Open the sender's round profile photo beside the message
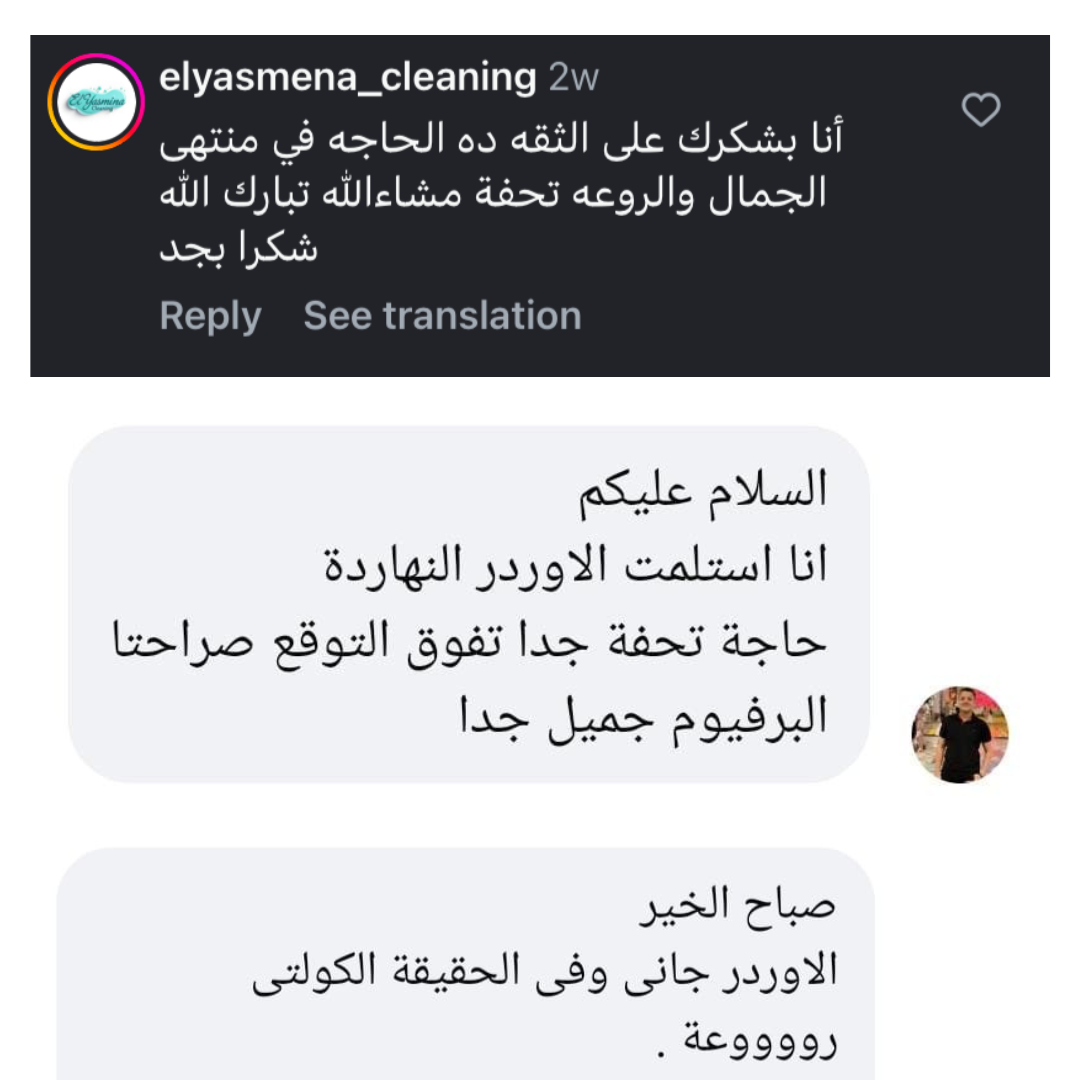 pyautogui.click(x=959, y=734)
